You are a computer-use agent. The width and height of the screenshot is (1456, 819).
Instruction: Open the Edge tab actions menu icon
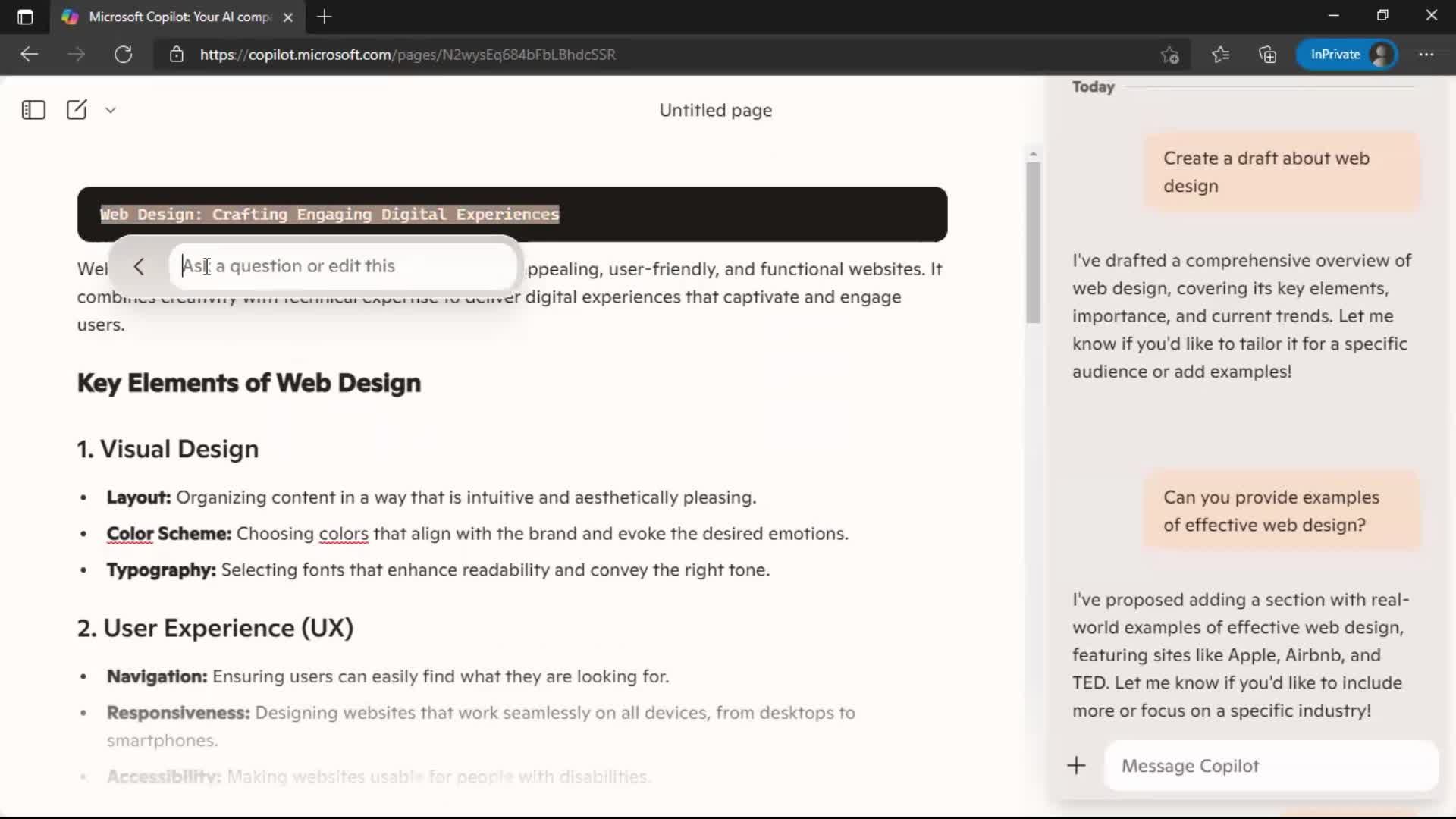pyautogui.click(x=25, y=17)
